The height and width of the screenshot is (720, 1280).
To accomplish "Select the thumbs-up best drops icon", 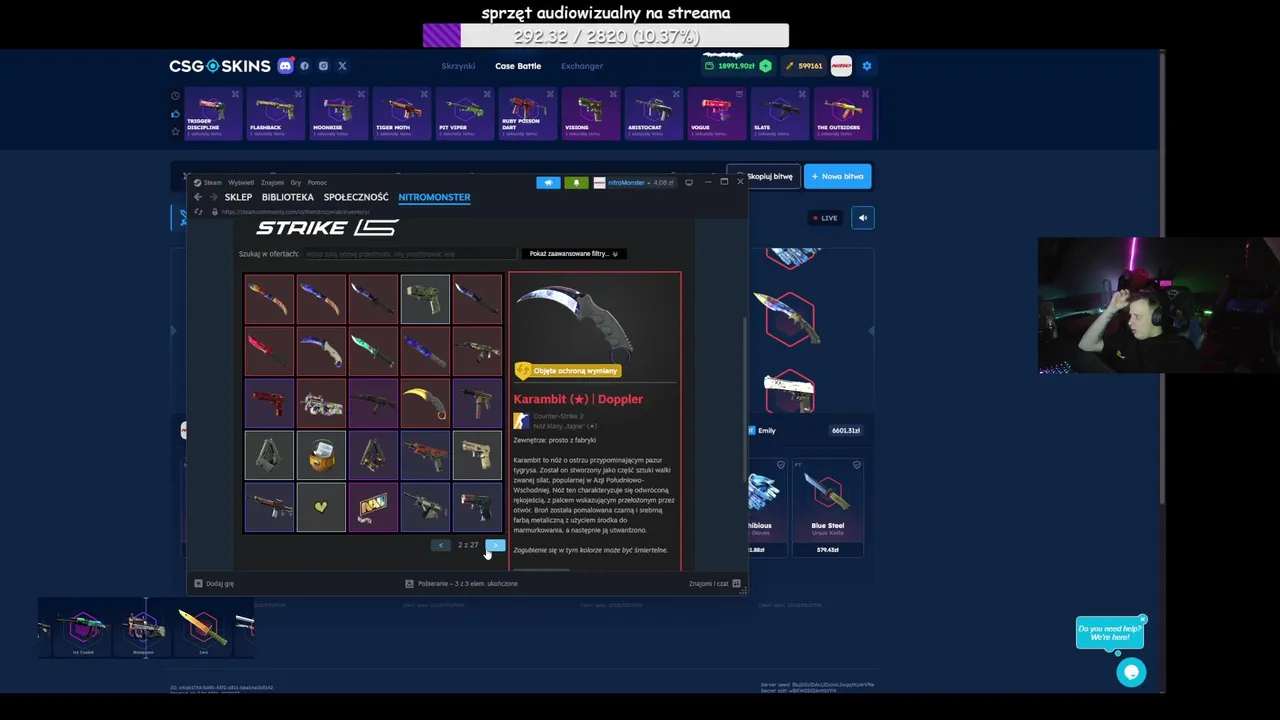I will click(x=175, y=114).
